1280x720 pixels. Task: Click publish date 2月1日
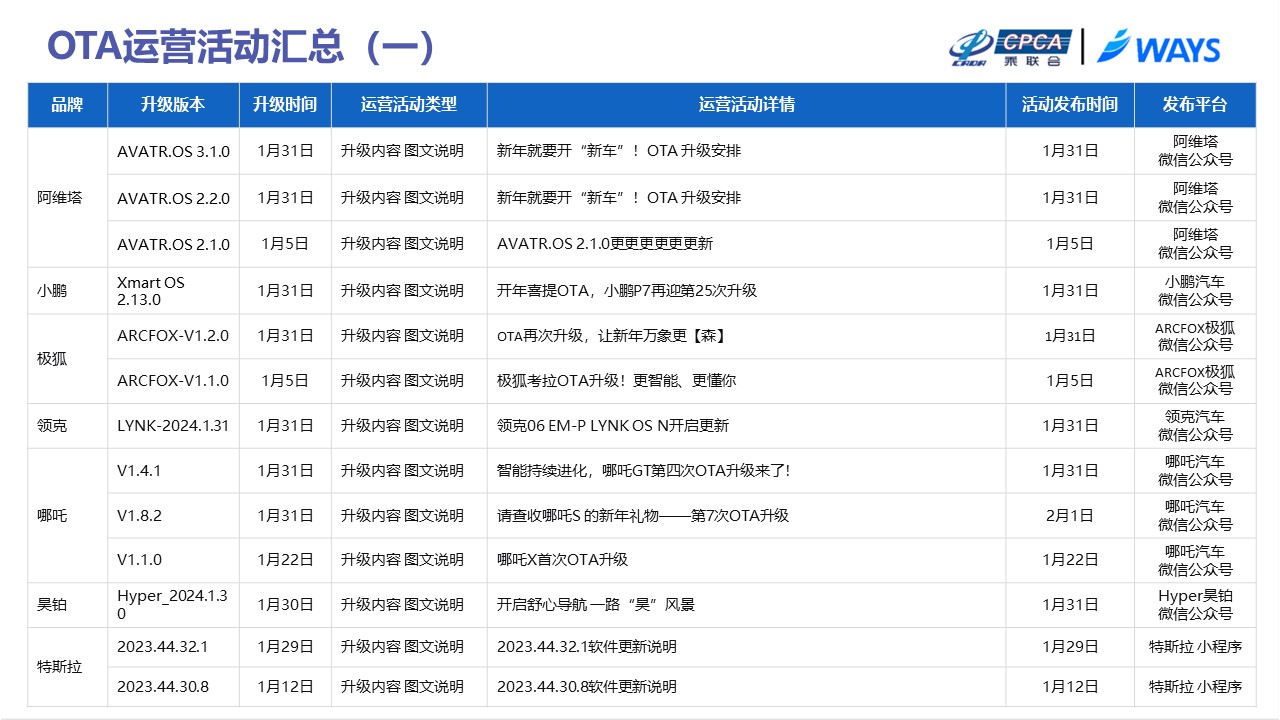coord(1070,516)
